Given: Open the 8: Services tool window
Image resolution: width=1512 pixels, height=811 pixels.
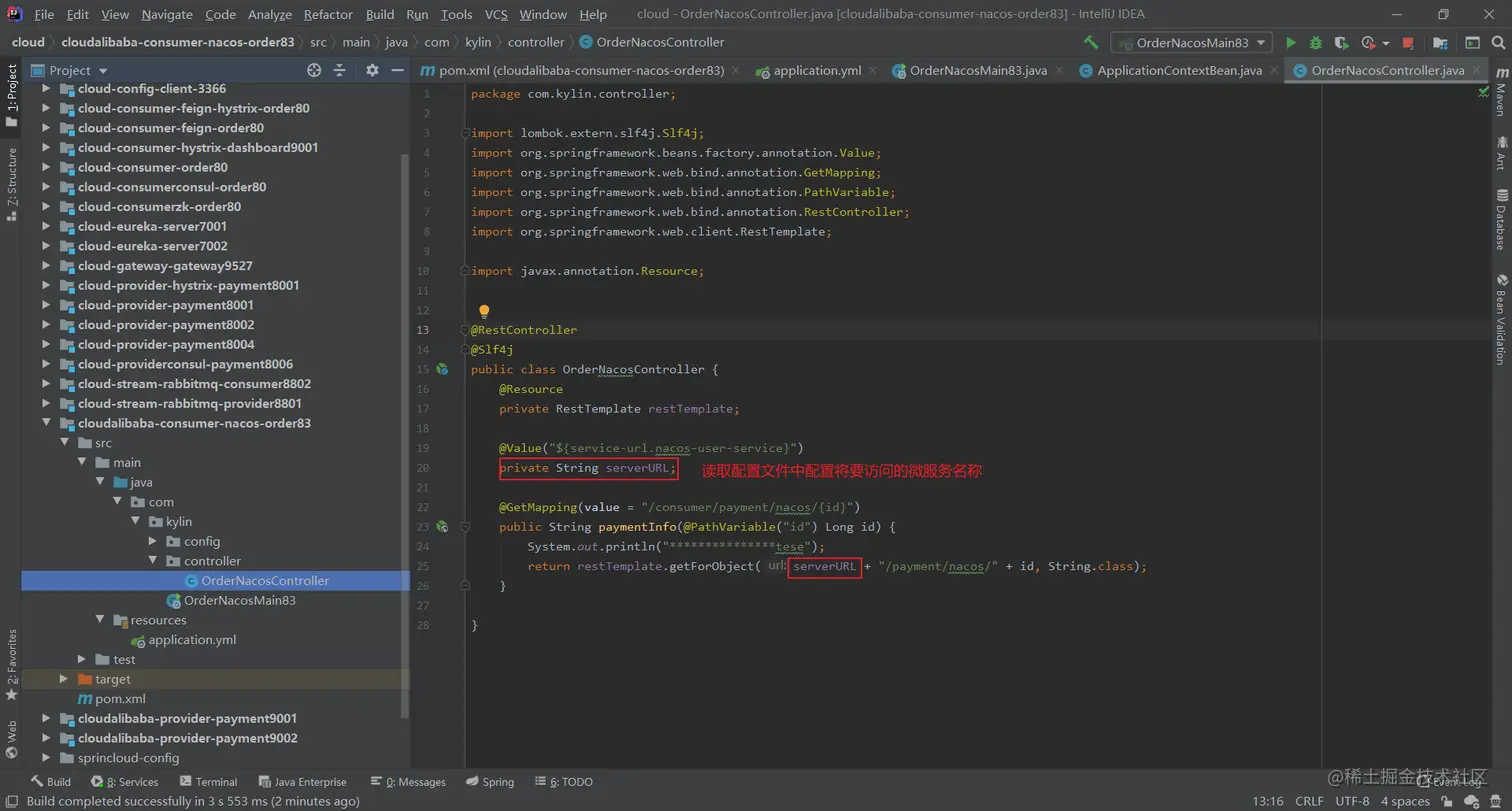Looking at the screenshot, I should 125,782.
